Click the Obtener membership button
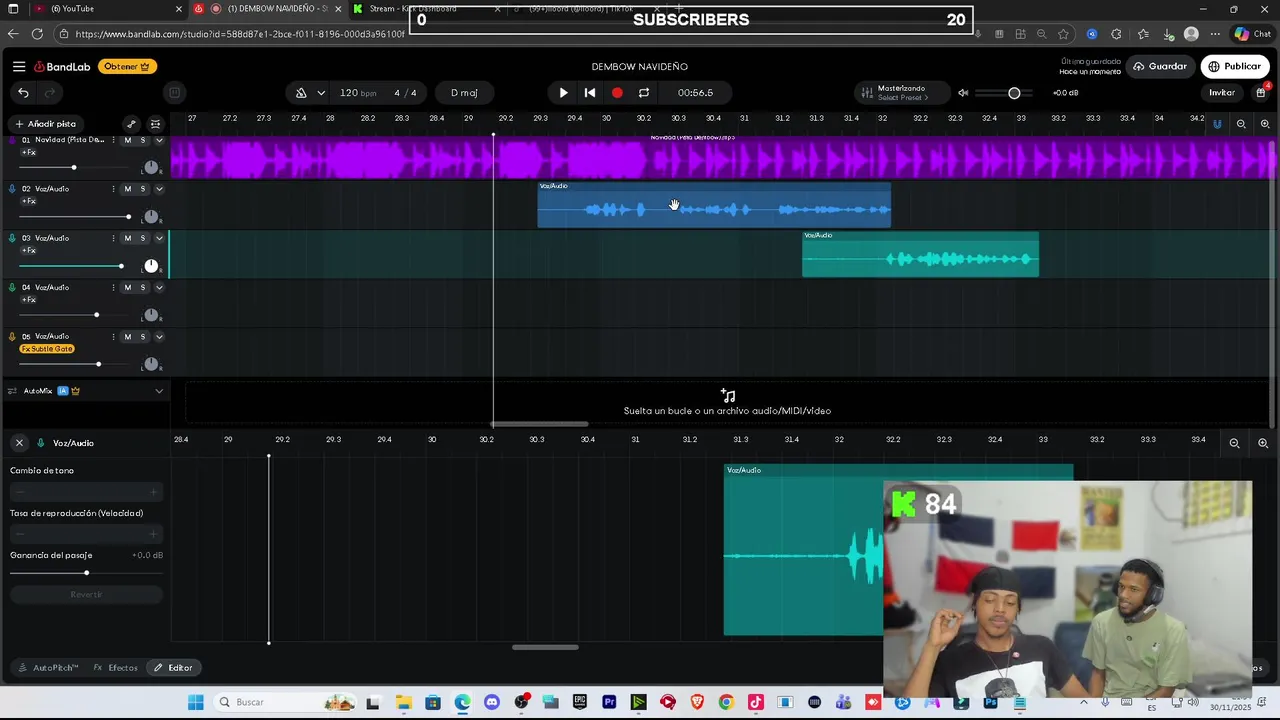The height and width of the screenshot is (720, 1280). click(x=127, y=67)
